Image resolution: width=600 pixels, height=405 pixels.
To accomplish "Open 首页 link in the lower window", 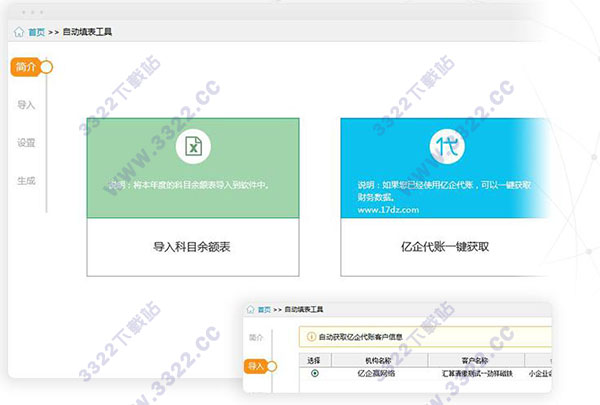I will pos(264,309).
